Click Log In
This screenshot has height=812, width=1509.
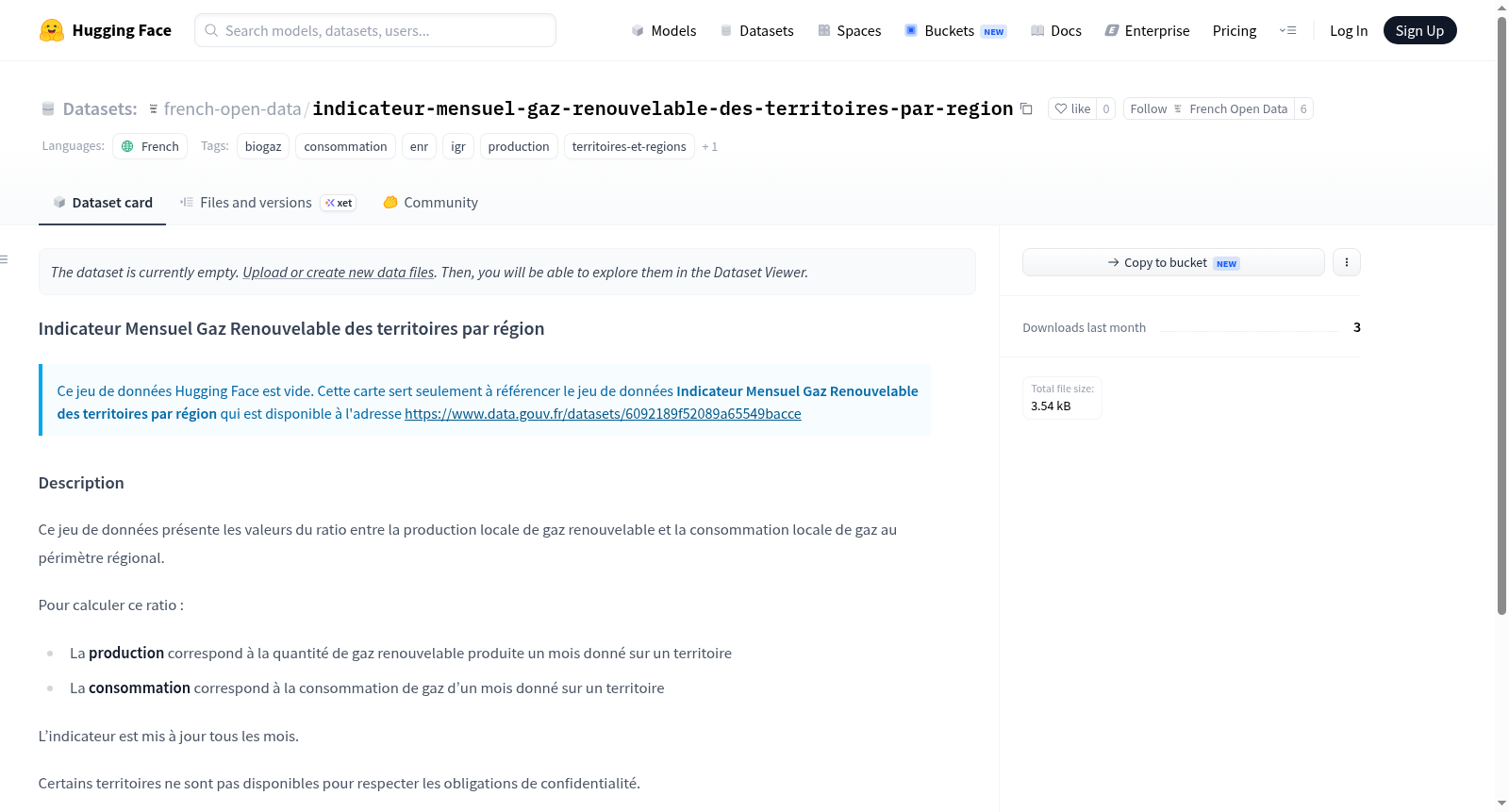click(1349, 30)
